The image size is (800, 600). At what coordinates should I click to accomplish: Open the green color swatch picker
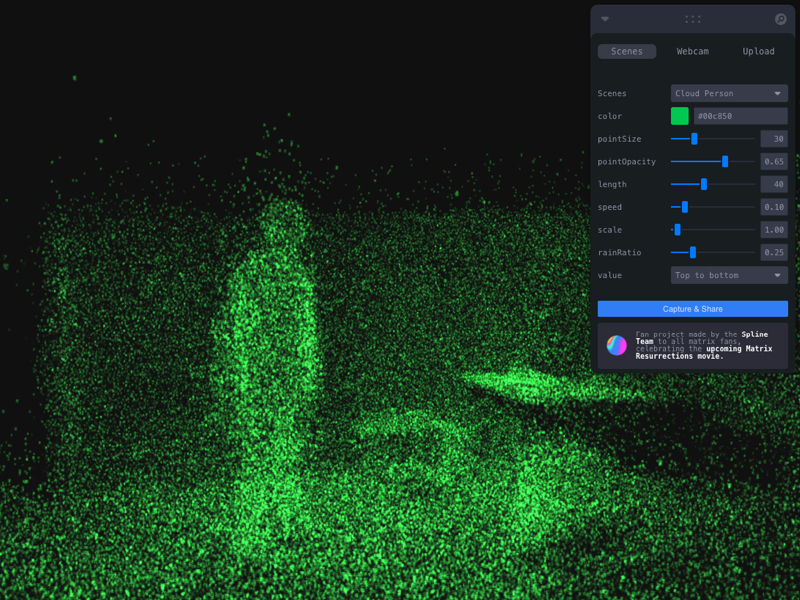pyautogui.click(x=680, y=116)
